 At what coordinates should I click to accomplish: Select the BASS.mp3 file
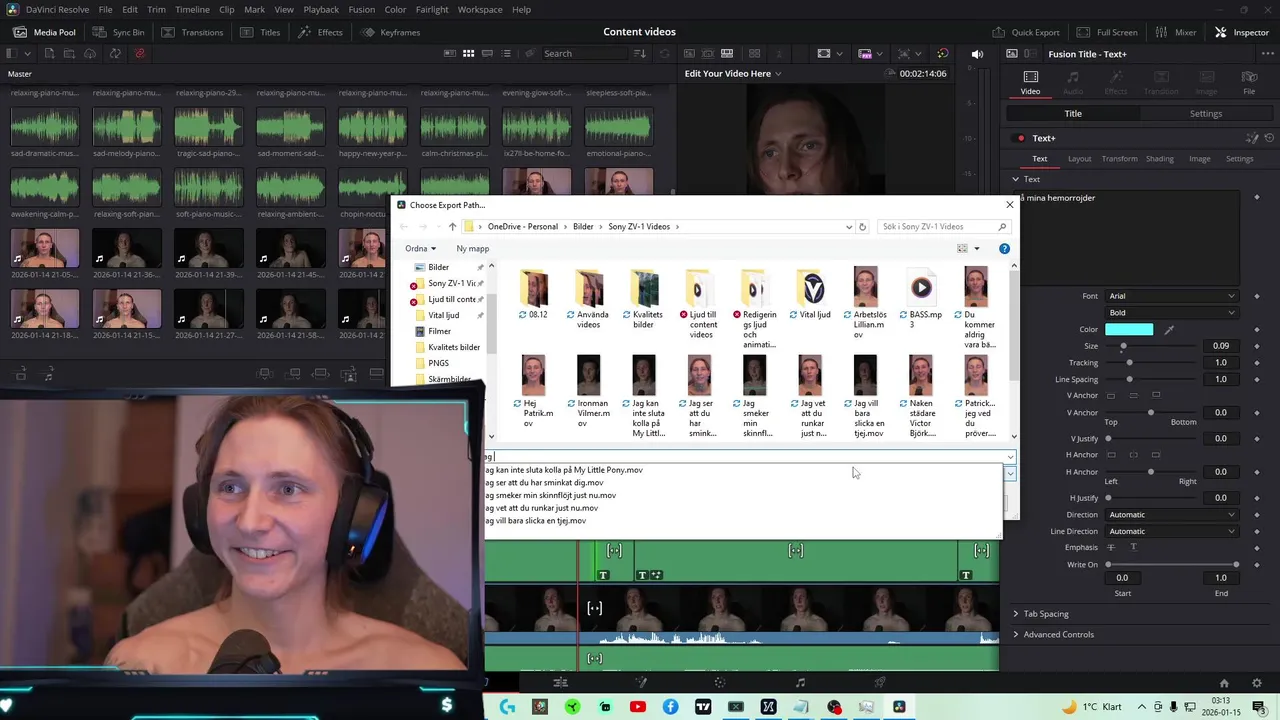tap(921, 298)
